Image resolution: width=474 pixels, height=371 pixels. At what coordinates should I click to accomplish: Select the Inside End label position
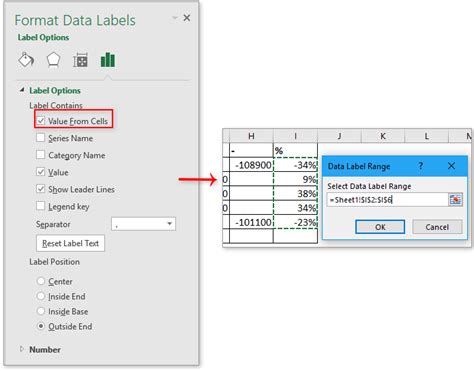41,296
